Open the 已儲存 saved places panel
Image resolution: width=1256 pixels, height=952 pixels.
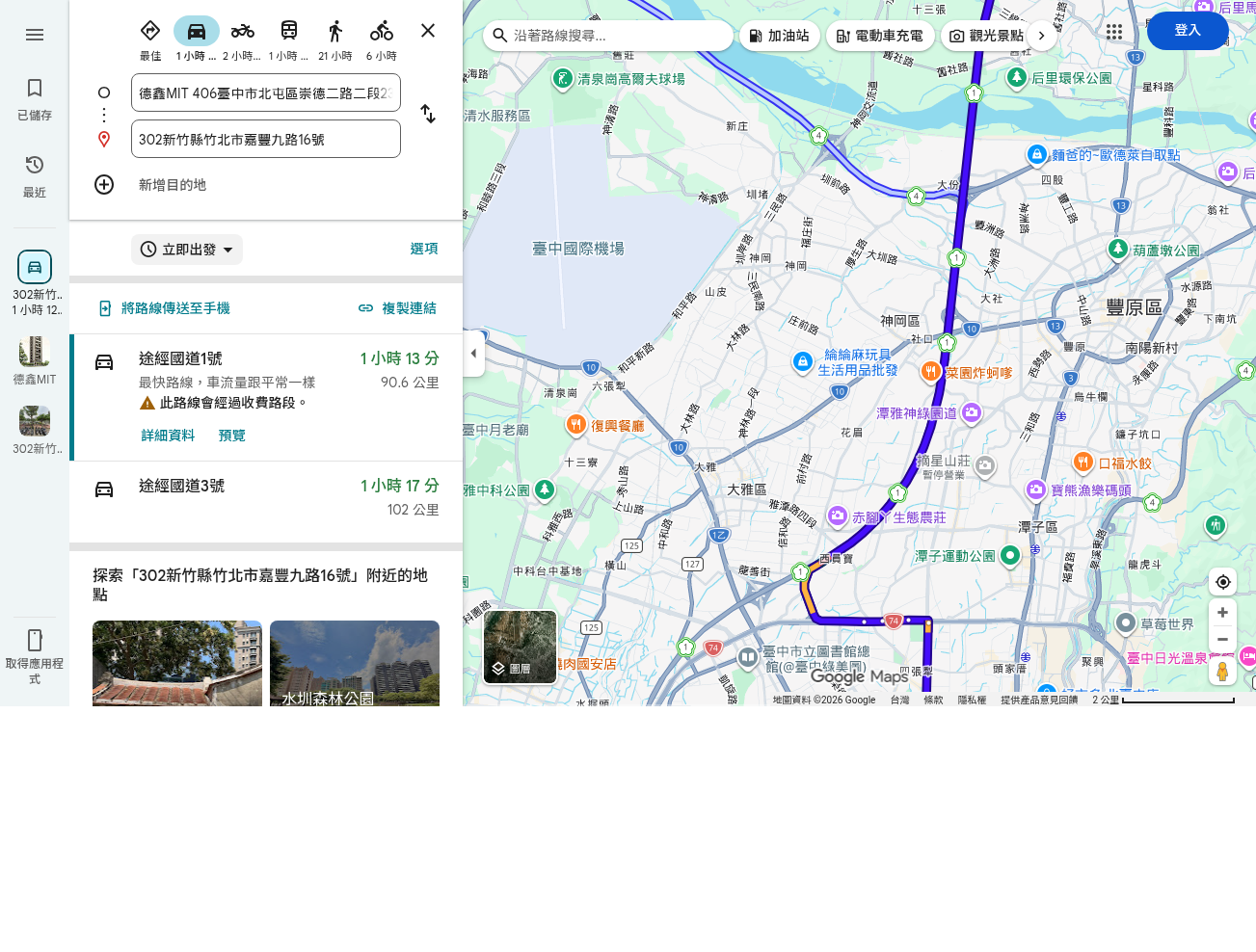(35, 99)
